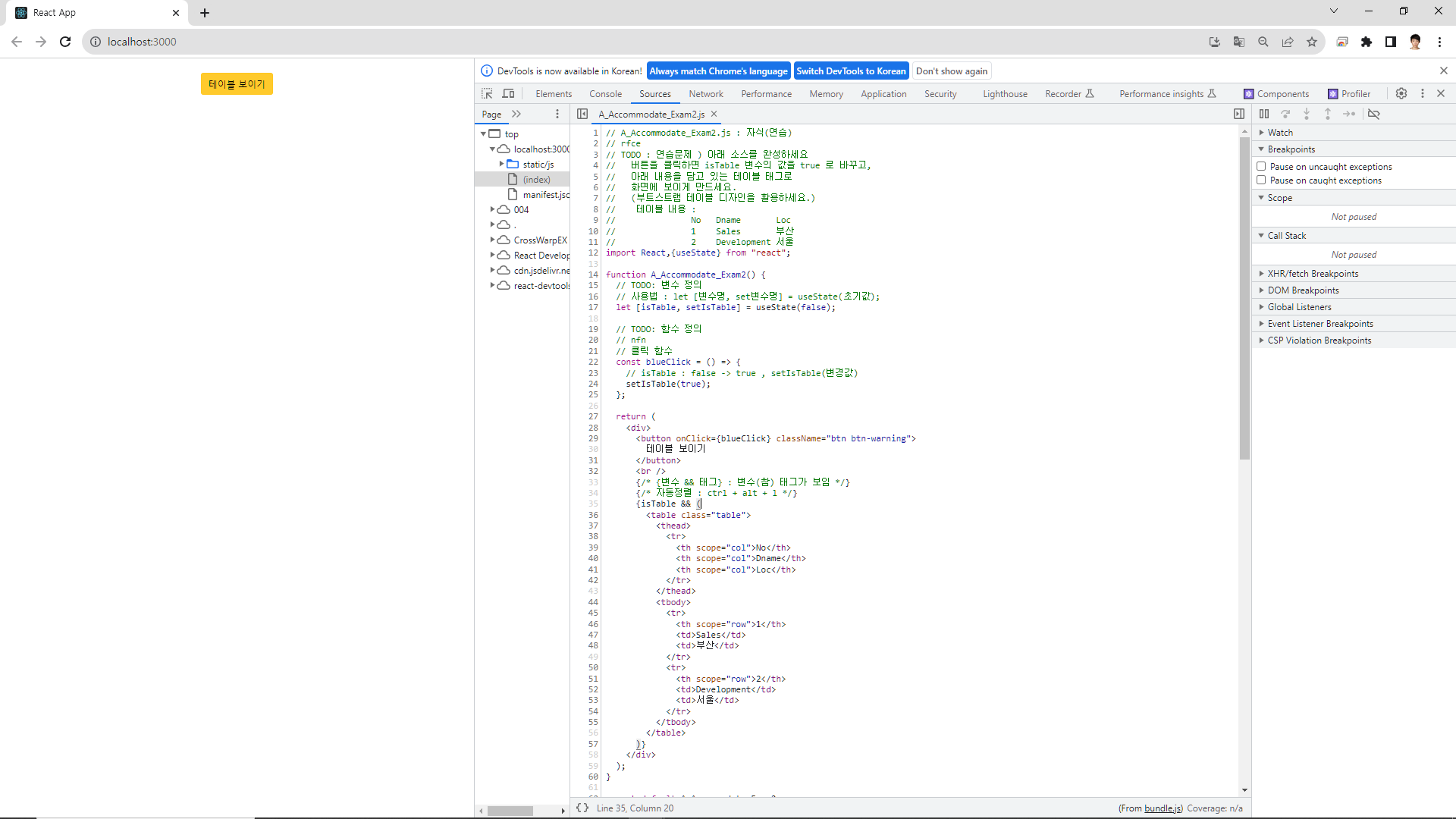Image resolution: width=1456 pixels, height=819 pixels.
Task: Click Switch DevTools to Korean button
Action: 851,71
